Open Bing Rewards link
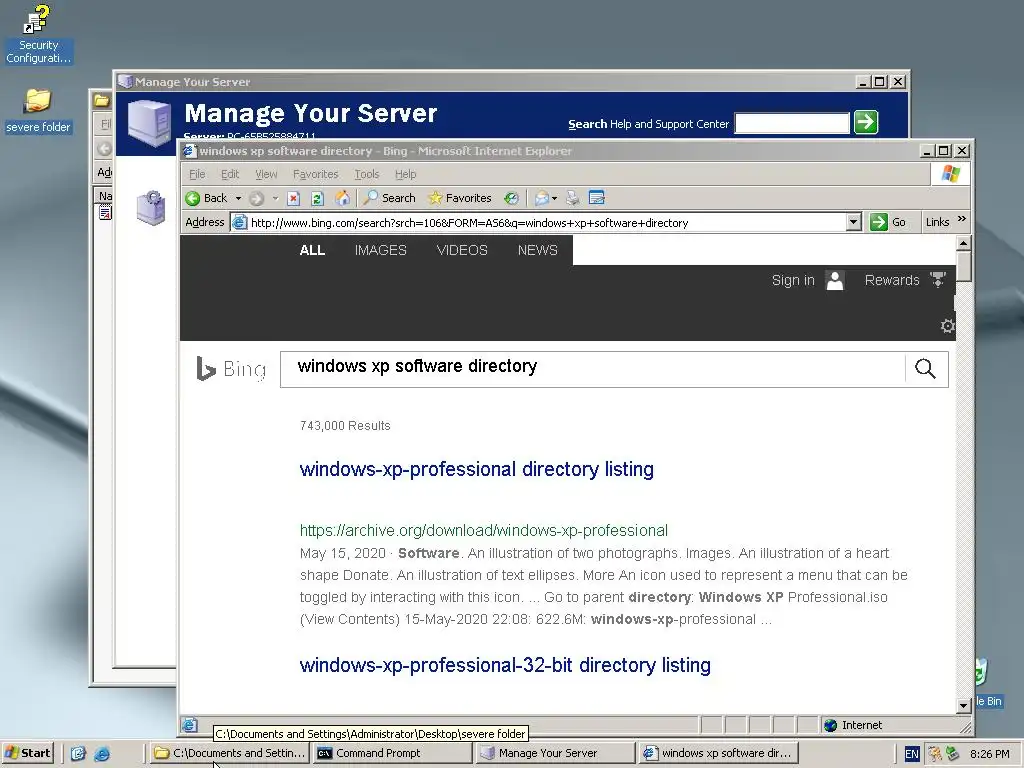Viewport: 1024px width, 768px height. [891, 280]
